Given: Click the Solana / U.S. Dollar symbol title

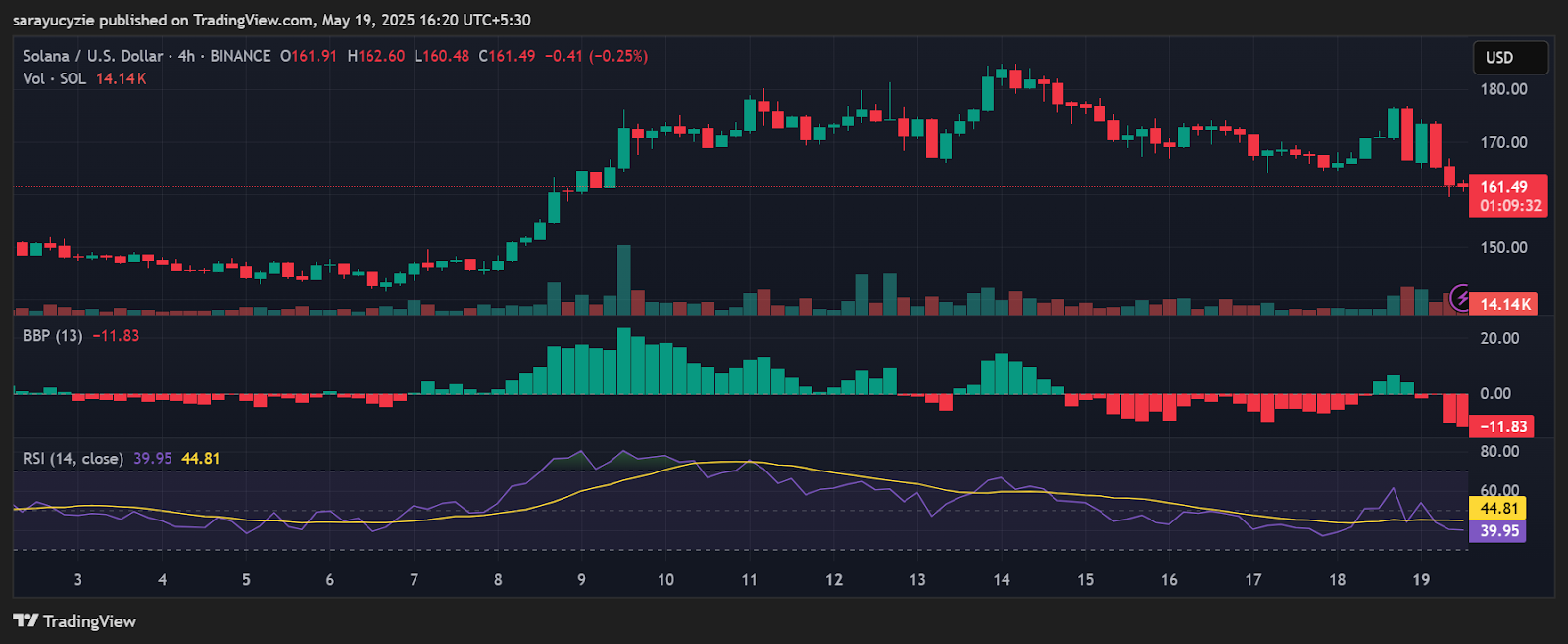Looking at the screenshot, I should 93,56.
